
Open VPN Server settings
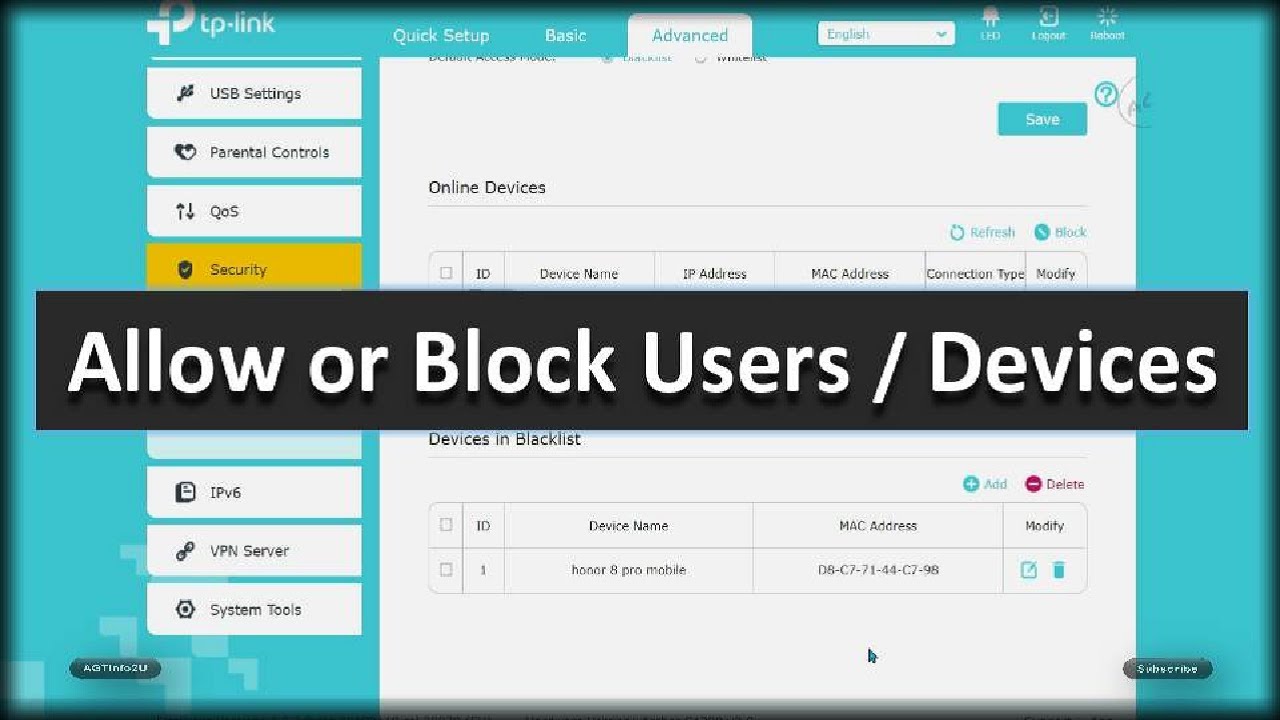pyautogui.click(x=254, y=551)
